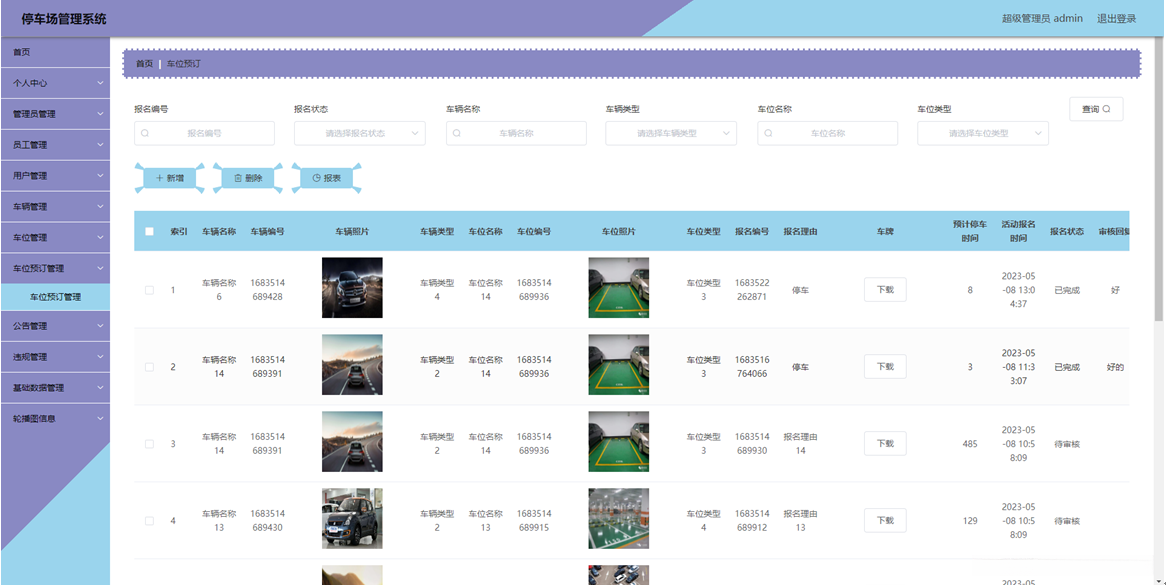Go to 首页 in the sidebar
This screenshot has width=1166, height=585.
click(55, 52)
